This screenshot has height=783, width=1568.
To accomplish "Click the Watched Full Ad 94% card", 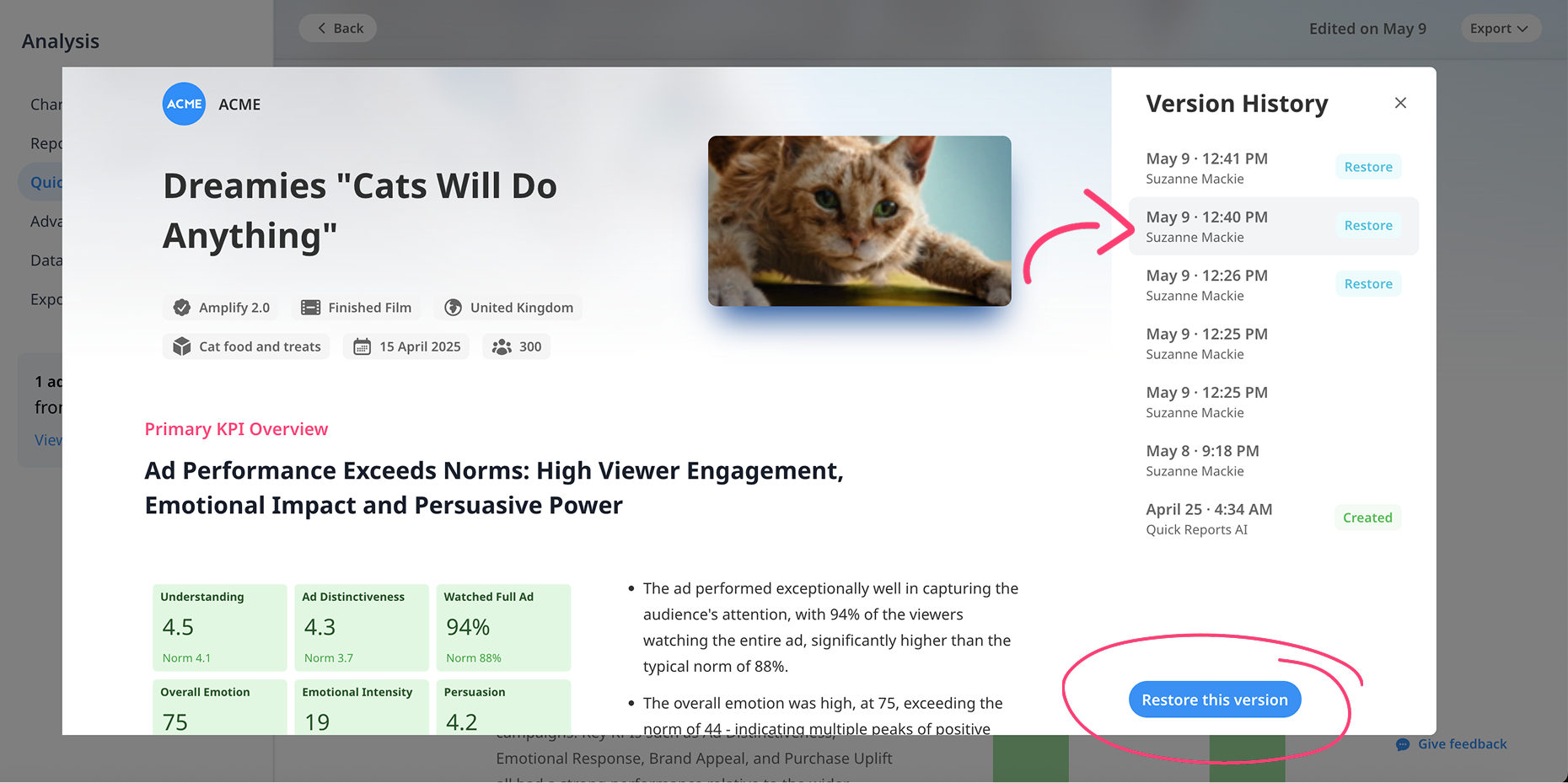I will (x=503, y=628).
